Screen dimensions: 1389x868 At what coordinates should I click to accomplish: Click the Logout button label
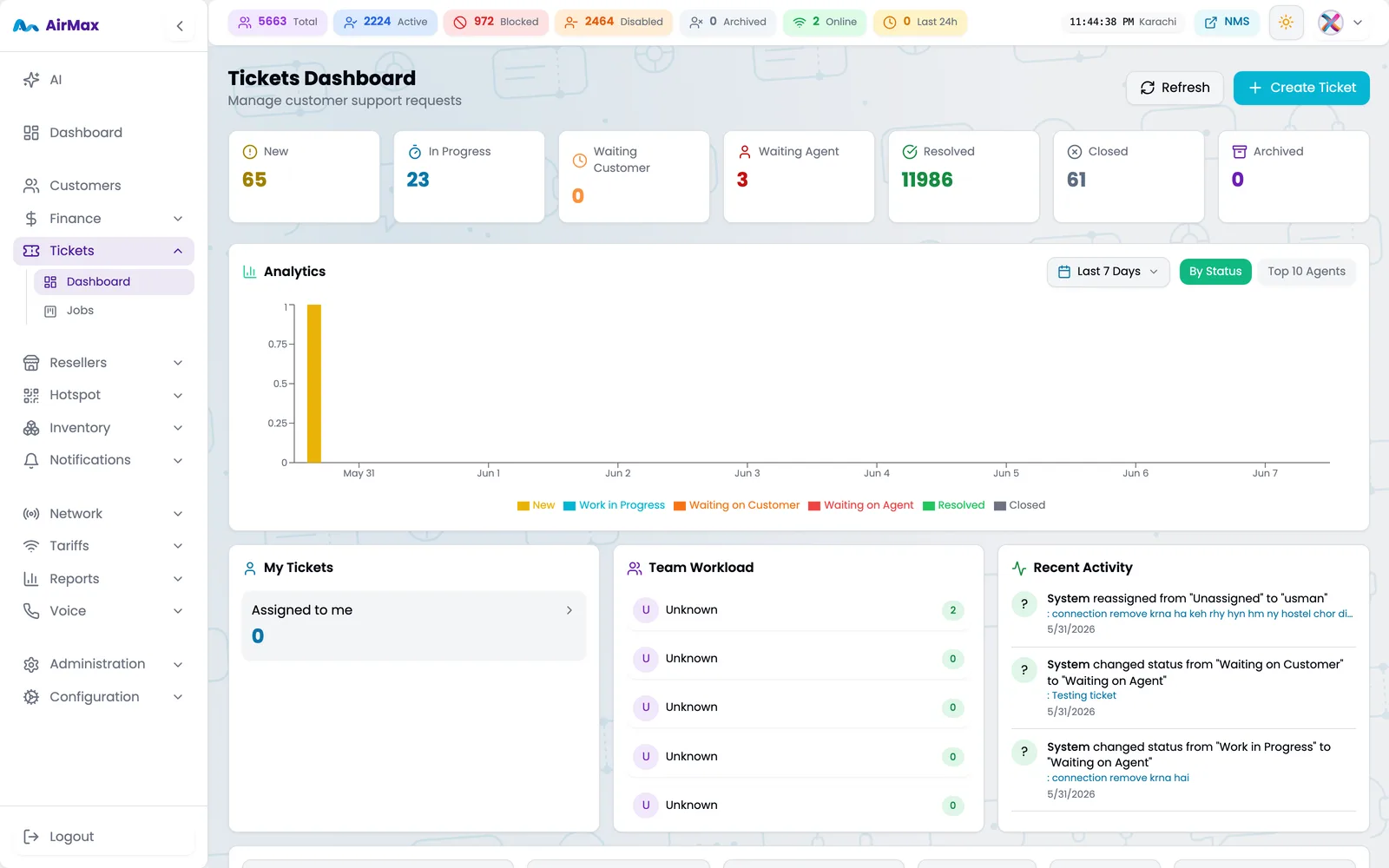pos(71,837)
